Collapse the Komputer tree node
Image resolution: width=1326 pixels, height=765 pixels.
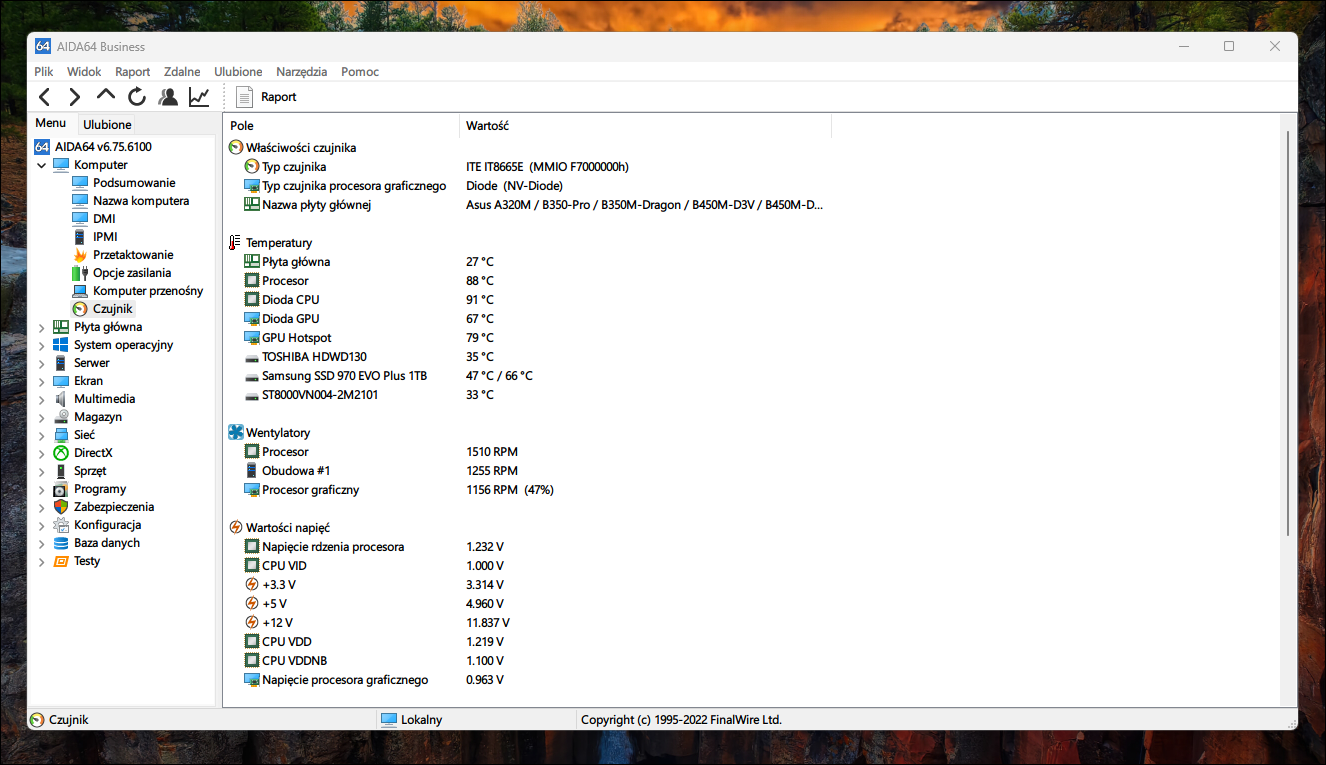pos(41,165)
